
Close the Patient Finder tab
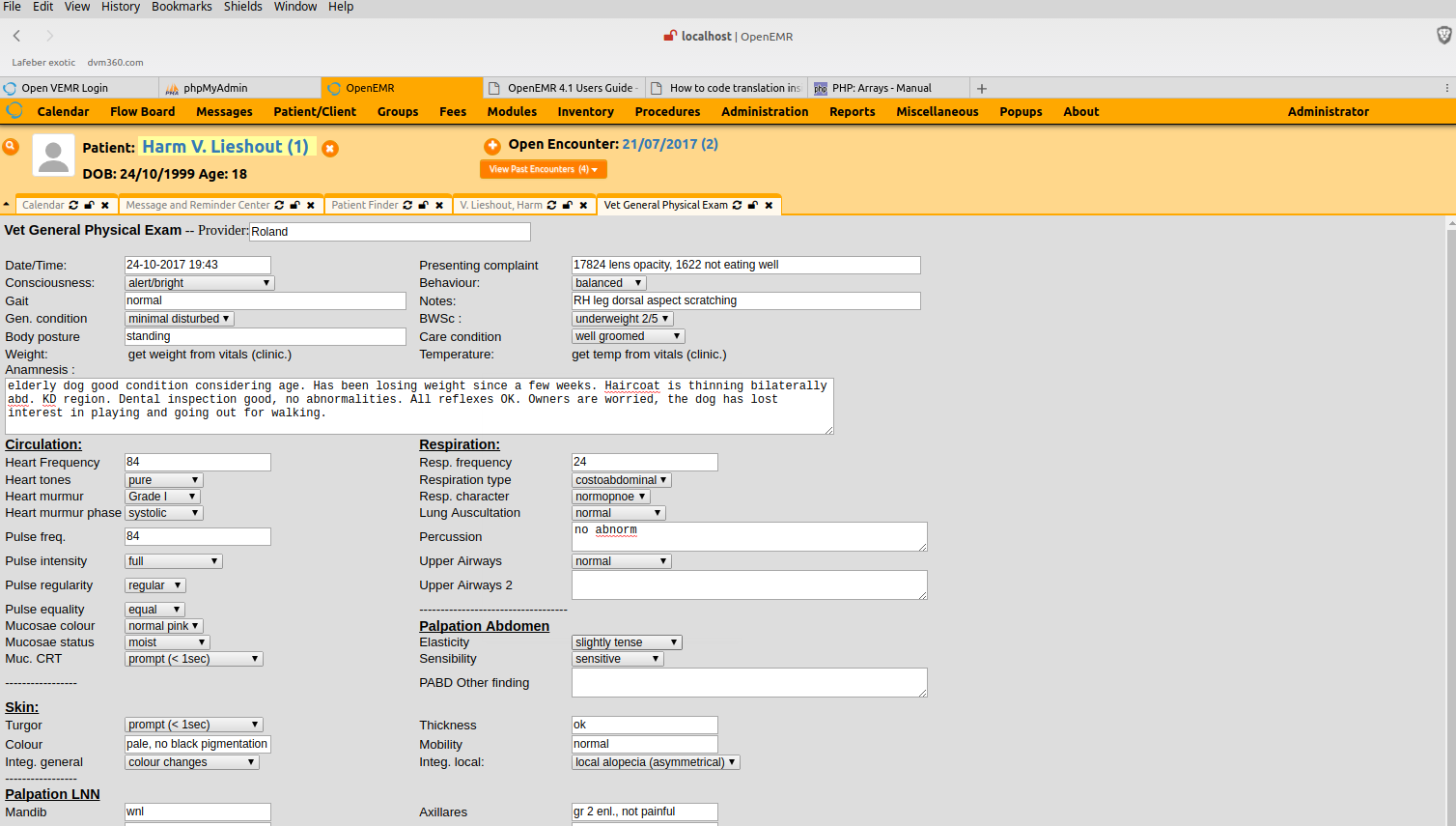439,205
